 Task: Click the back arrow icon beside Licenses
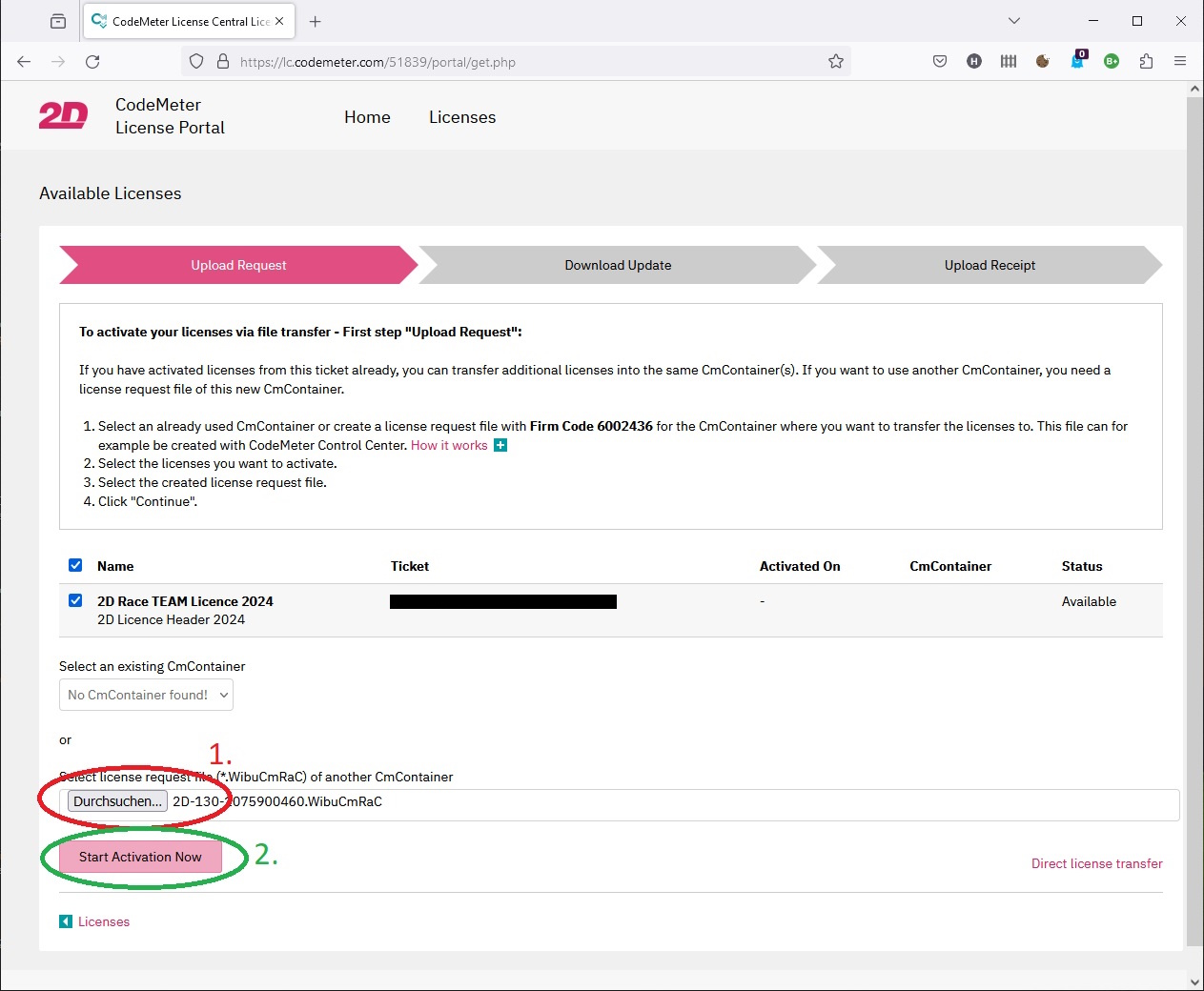[66, 921]
